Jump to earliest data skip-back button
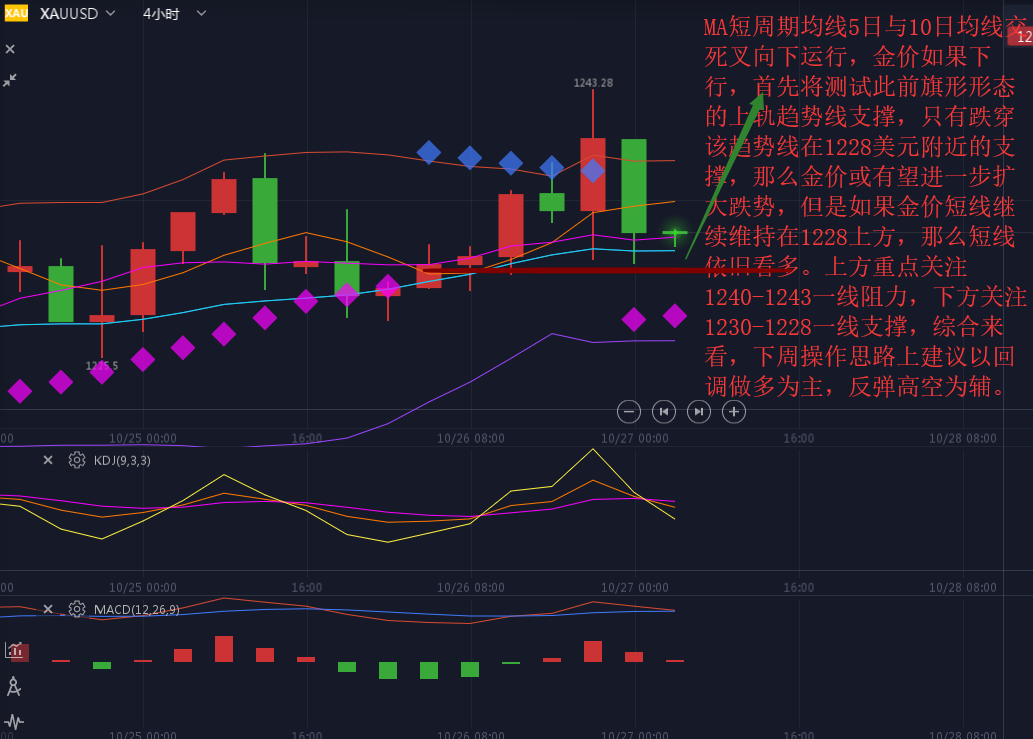The width and height of the screenshot is (1033, 739). tap(663, 412)
